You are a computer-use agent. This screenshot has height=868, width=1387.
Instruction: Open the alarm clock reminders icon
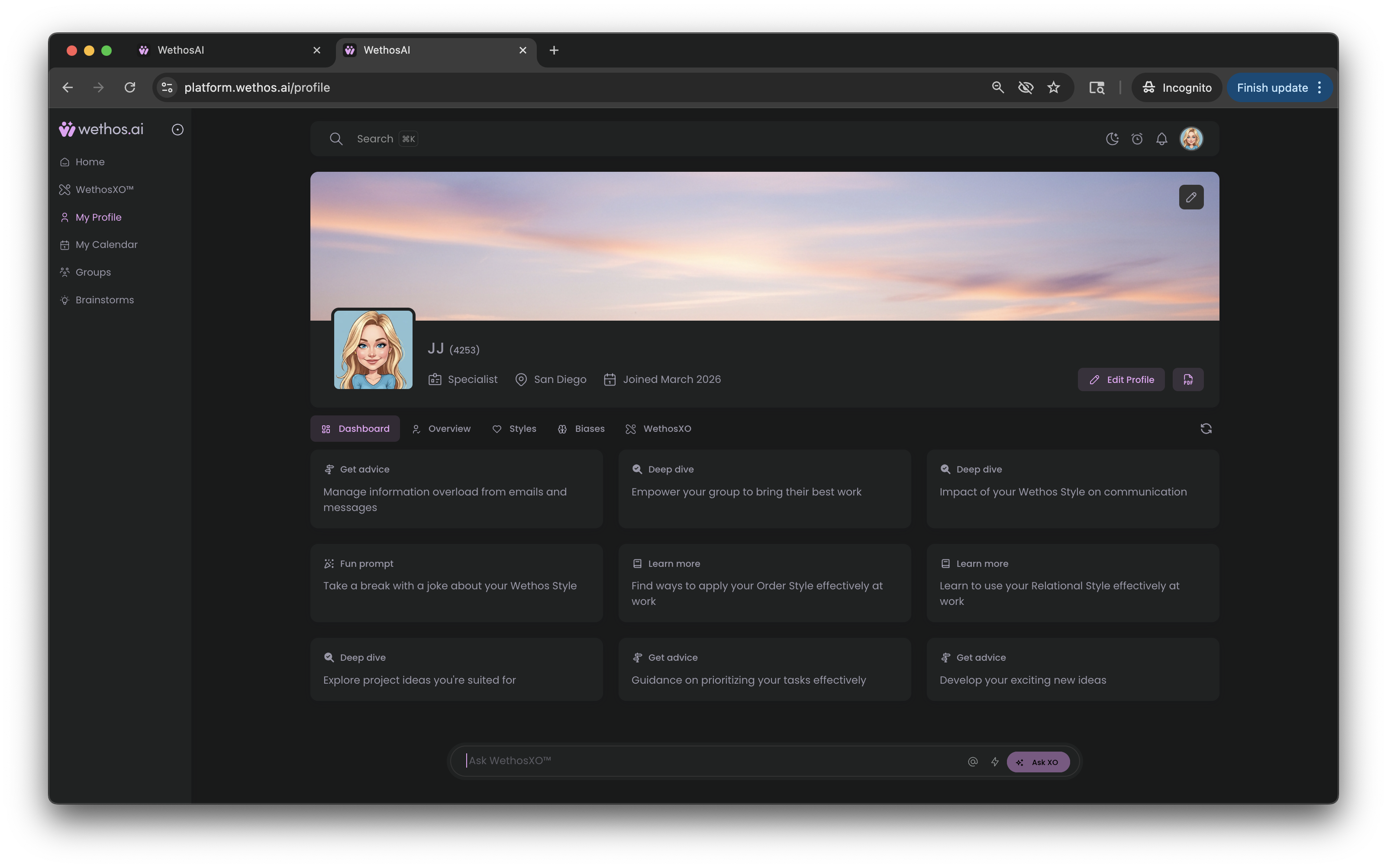1137,138
